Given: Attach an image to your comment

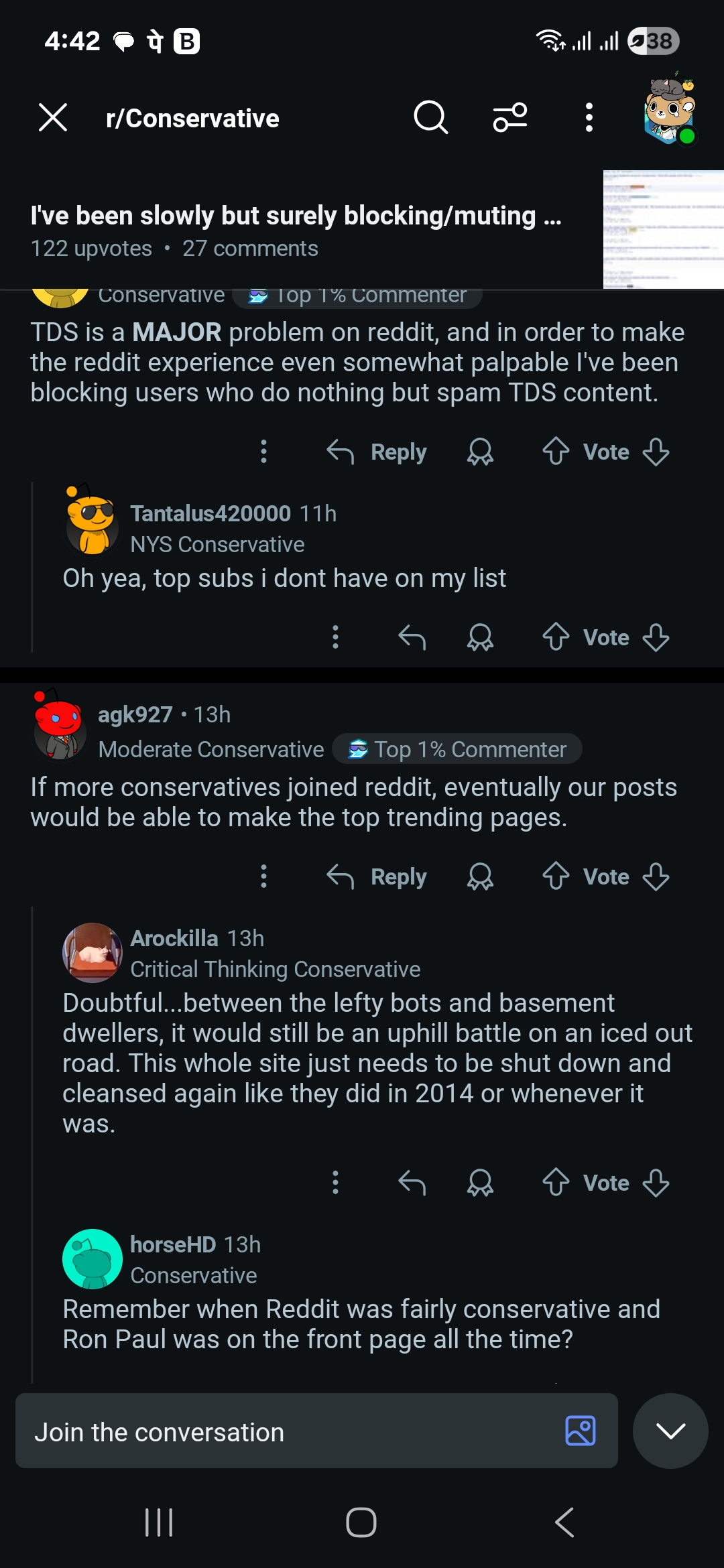Looking at the screenshot, I should coord(580,1431).
